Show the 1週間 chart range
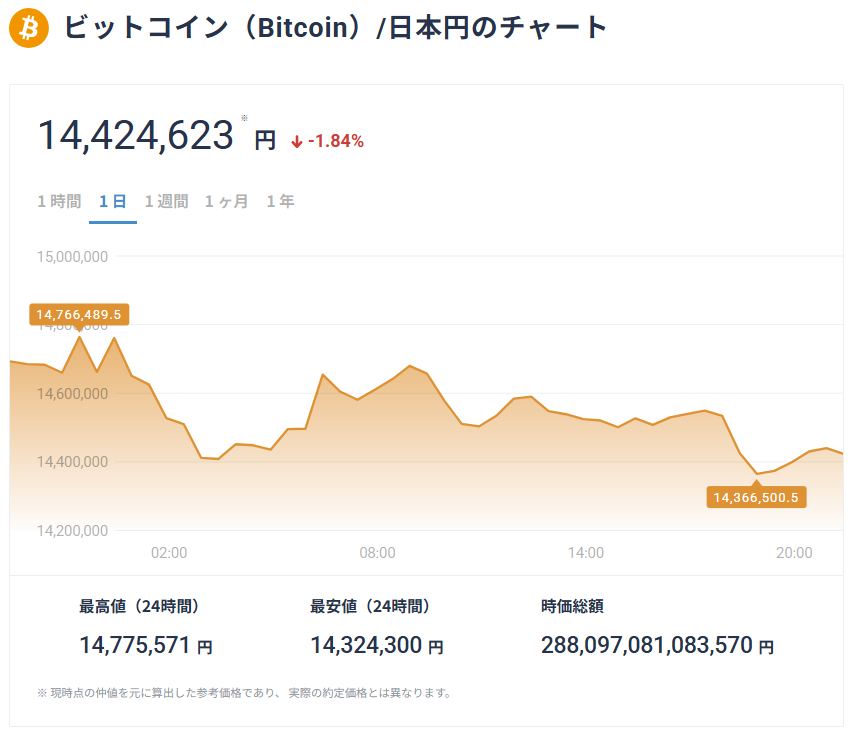Image resolution: width=850 pixels, height=731 pixels. click(x=166, y=201)
